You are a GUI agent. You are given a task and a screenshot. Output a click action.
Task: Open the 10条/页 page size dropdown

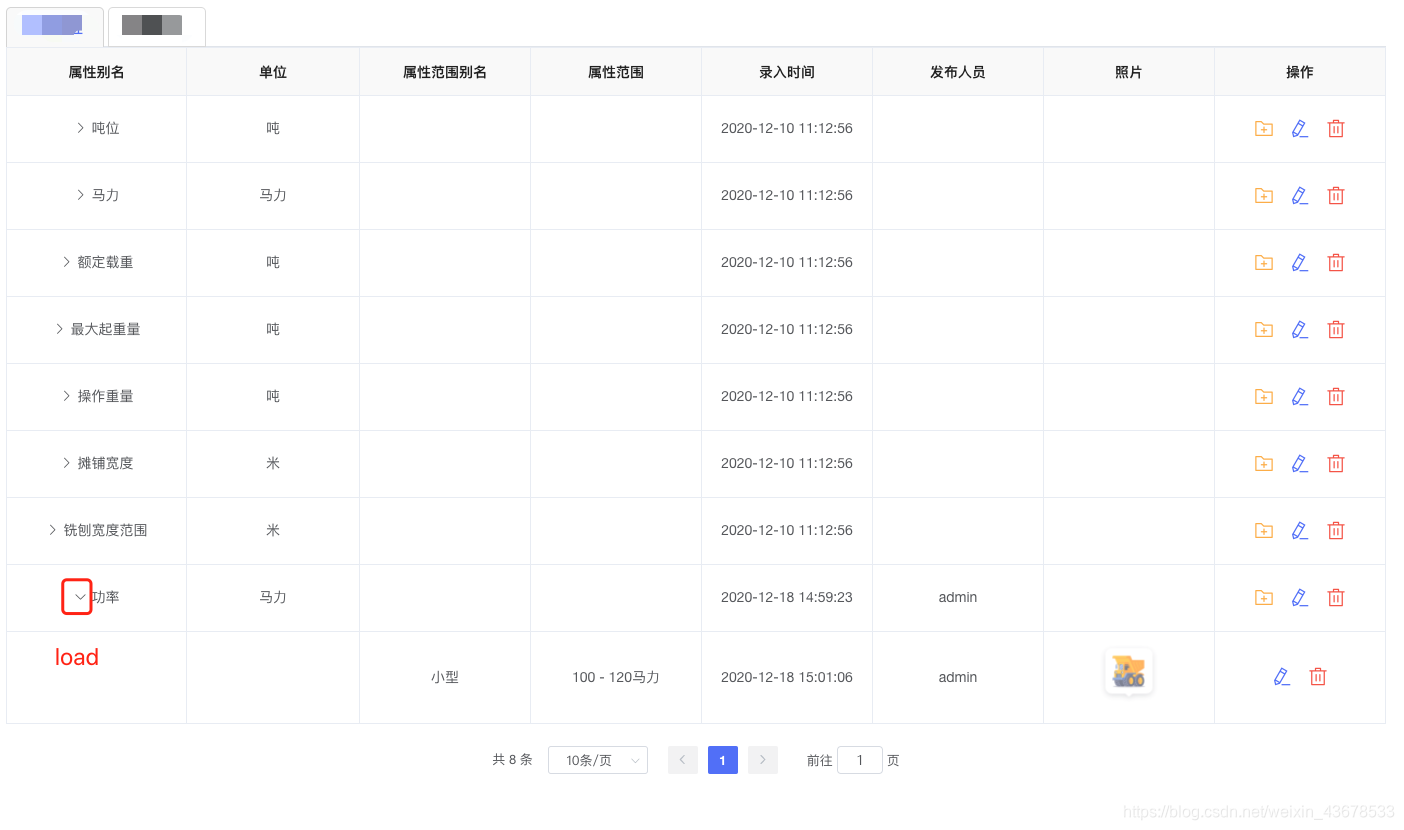[597, 760]
